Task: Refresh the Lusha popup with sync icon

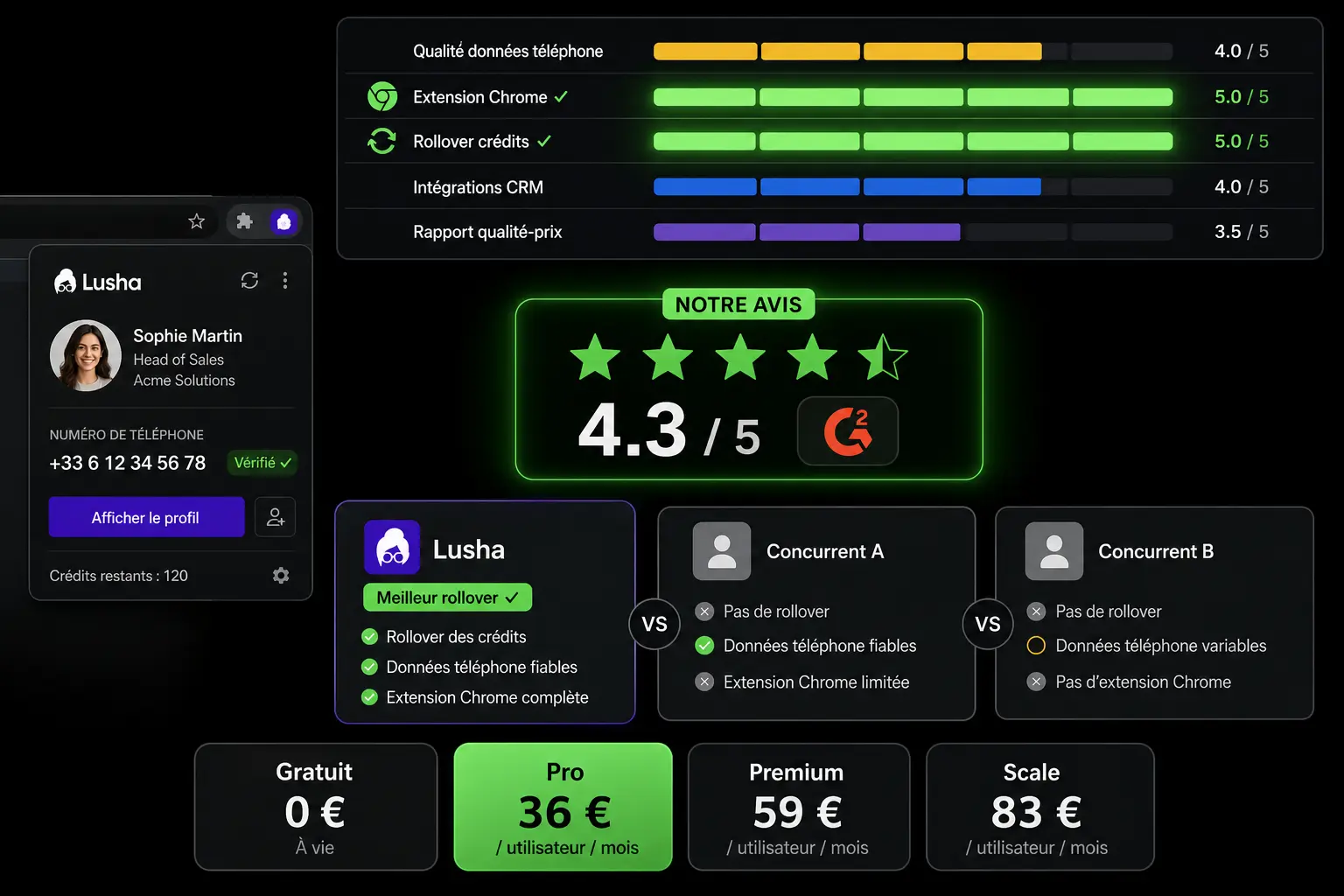Action: (249, 281)
